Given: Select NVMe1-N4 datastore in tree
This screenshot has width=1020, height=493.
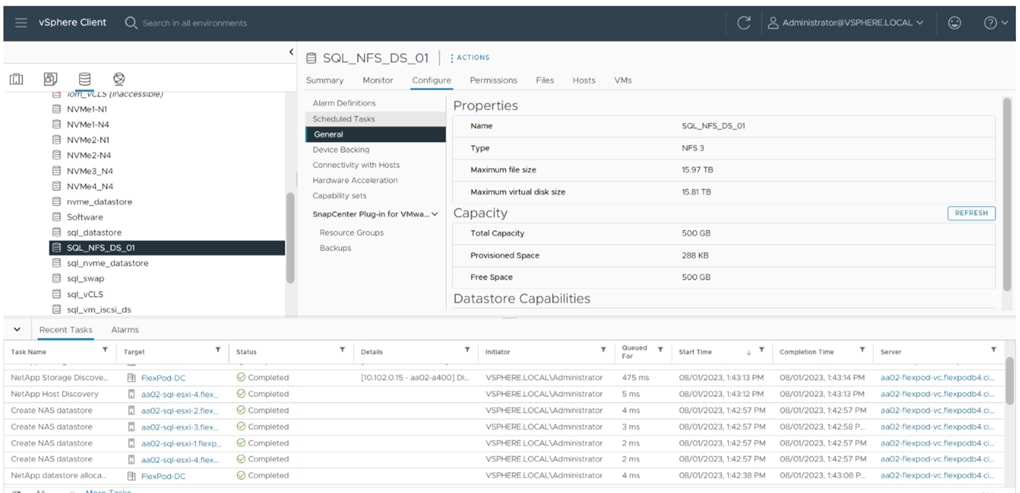Looking at the screenshot, I should (x=88, y=124).
